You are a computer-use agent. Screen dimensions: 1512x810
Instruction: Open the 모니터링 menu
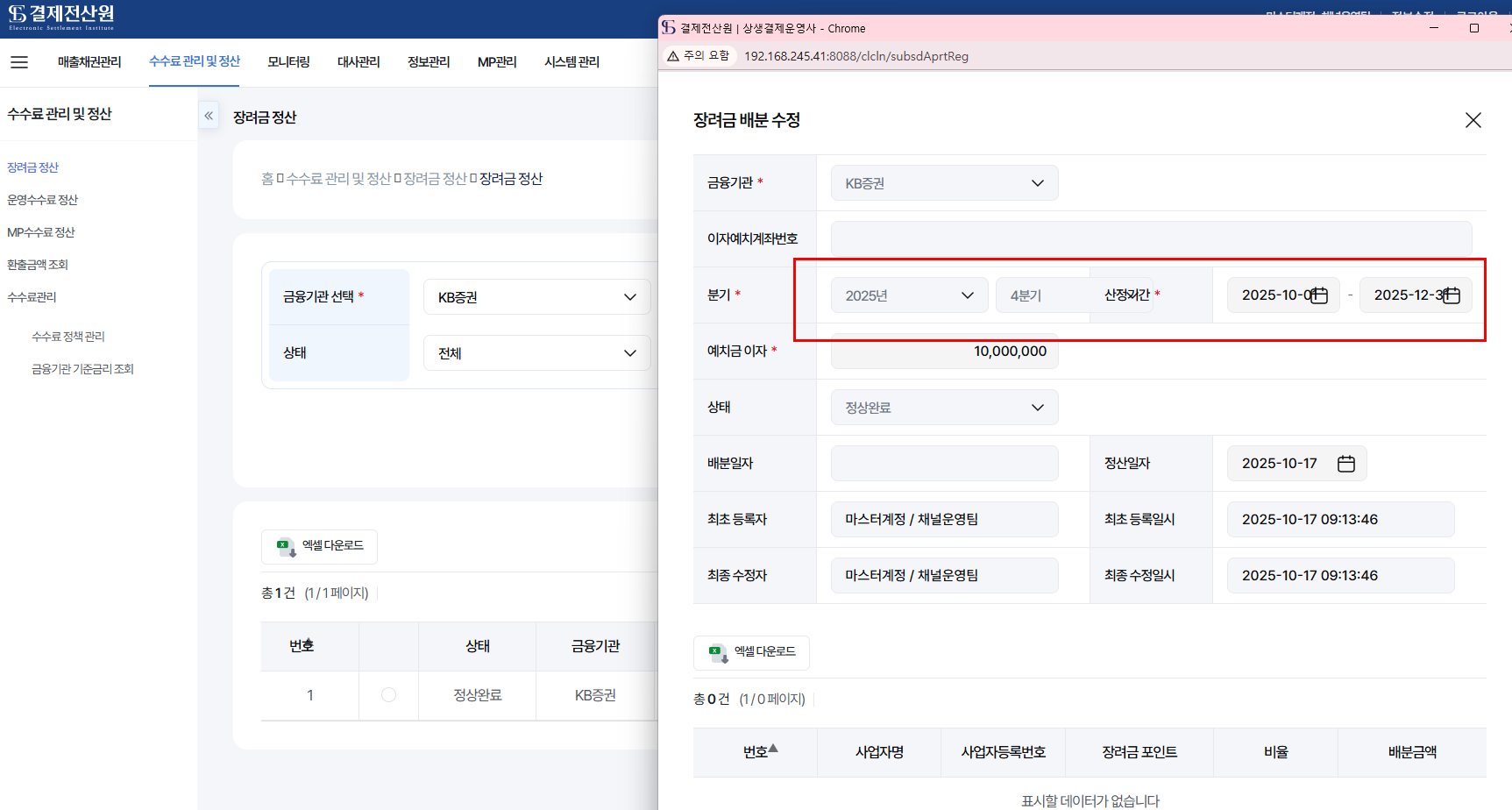[289, 62]
